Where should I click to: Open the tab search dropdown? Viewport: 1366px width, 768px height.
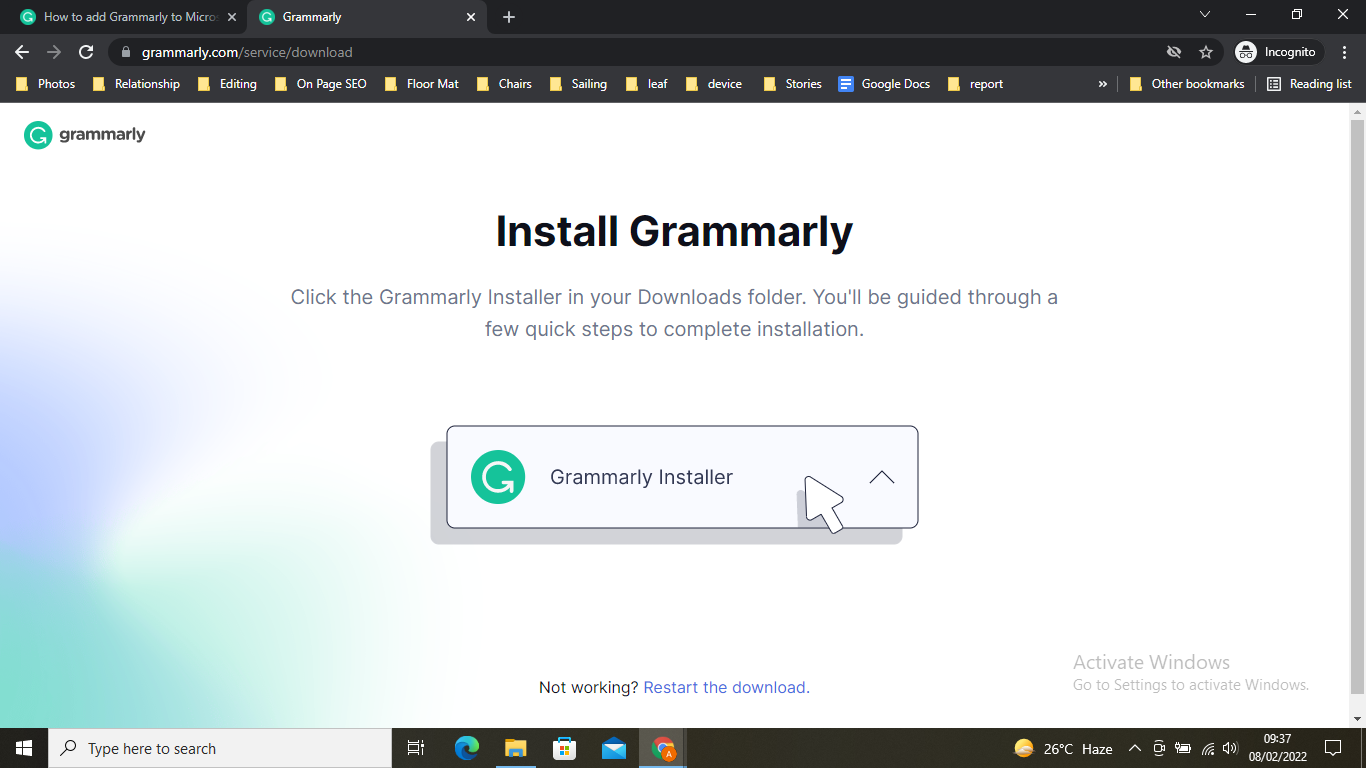coord(1205,14)
